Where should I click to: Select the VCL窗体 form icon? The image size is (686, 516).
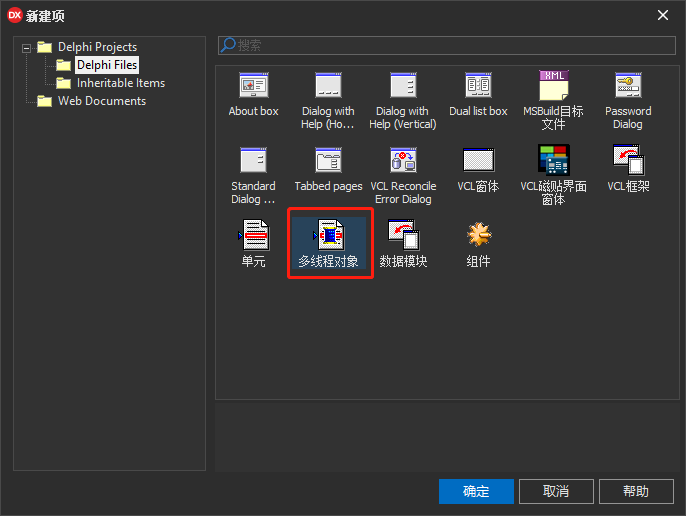click(478, 160)
